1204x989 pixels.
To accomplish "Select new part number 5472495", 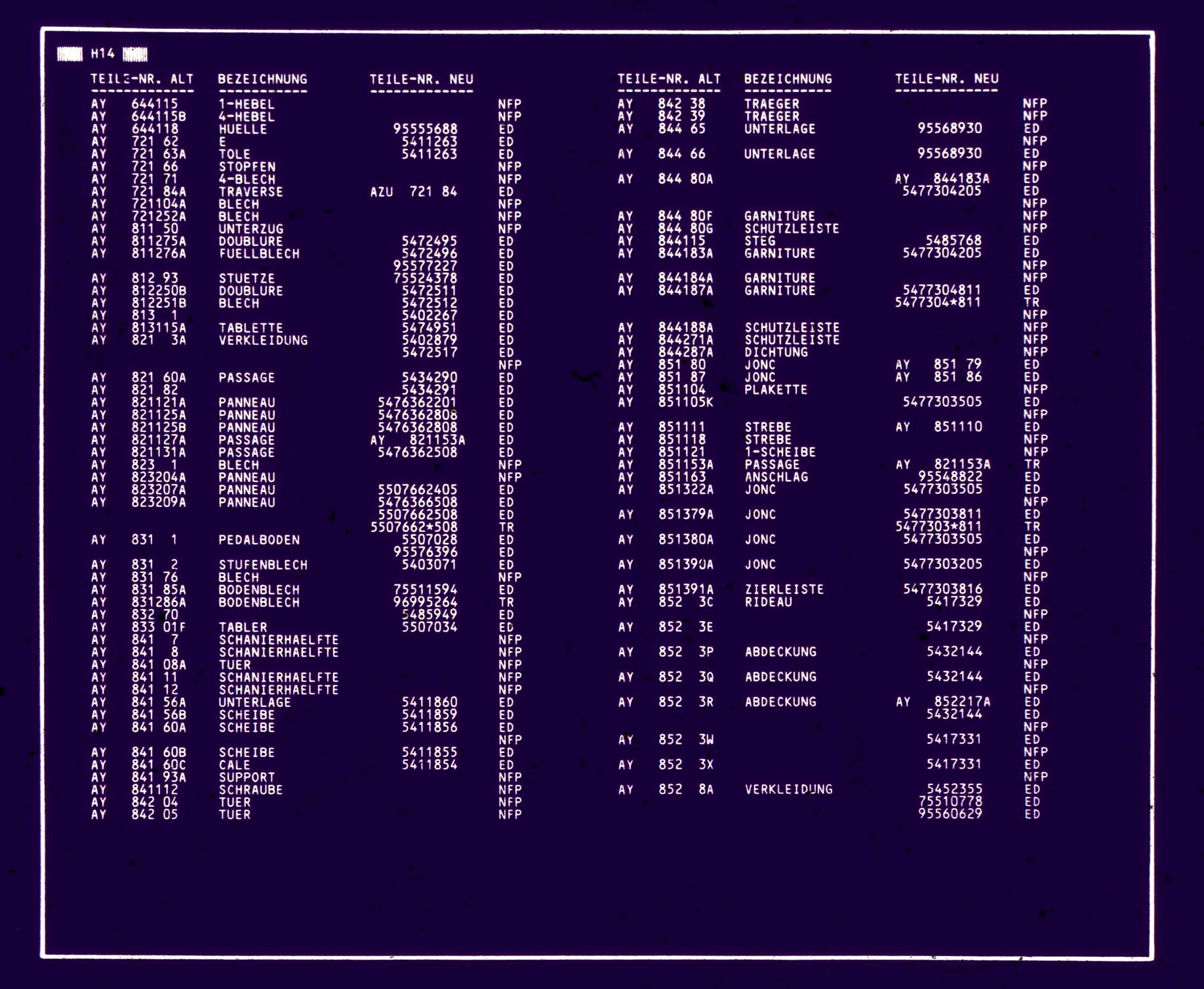I will (430, 241).
